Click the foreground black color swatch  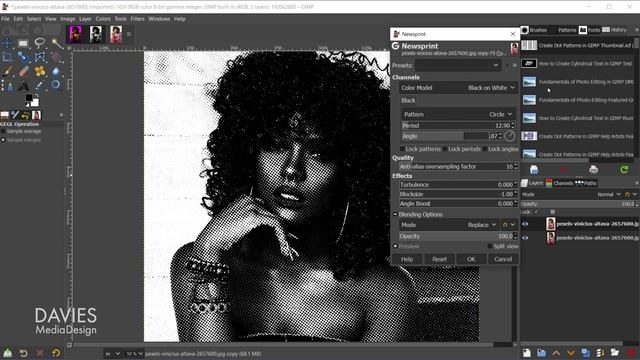tap(29, 98)
